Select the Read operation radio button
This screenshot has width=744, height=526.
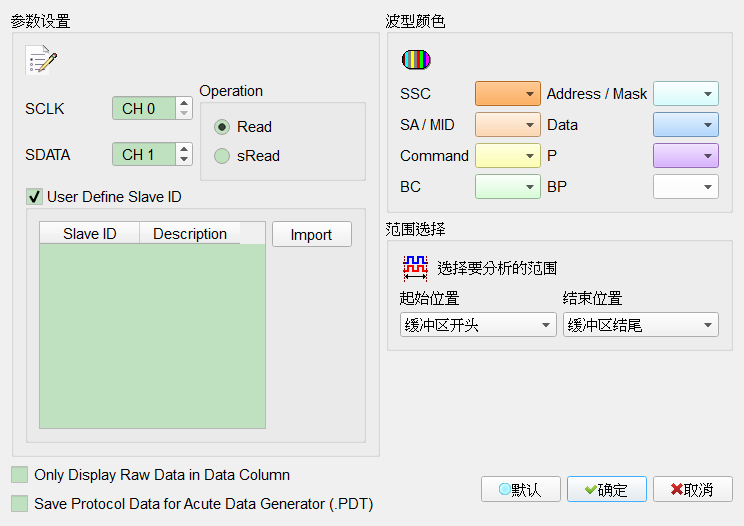click(x=222, y=127)
